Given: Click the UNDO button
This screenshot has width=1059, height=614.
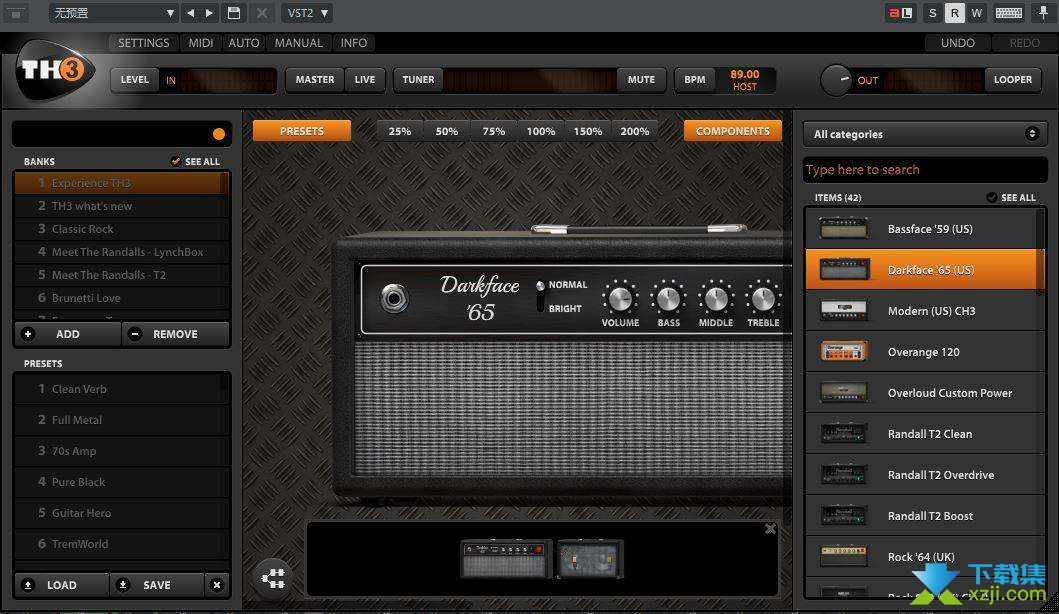Looking at the screenshot, I should (958, 43).
